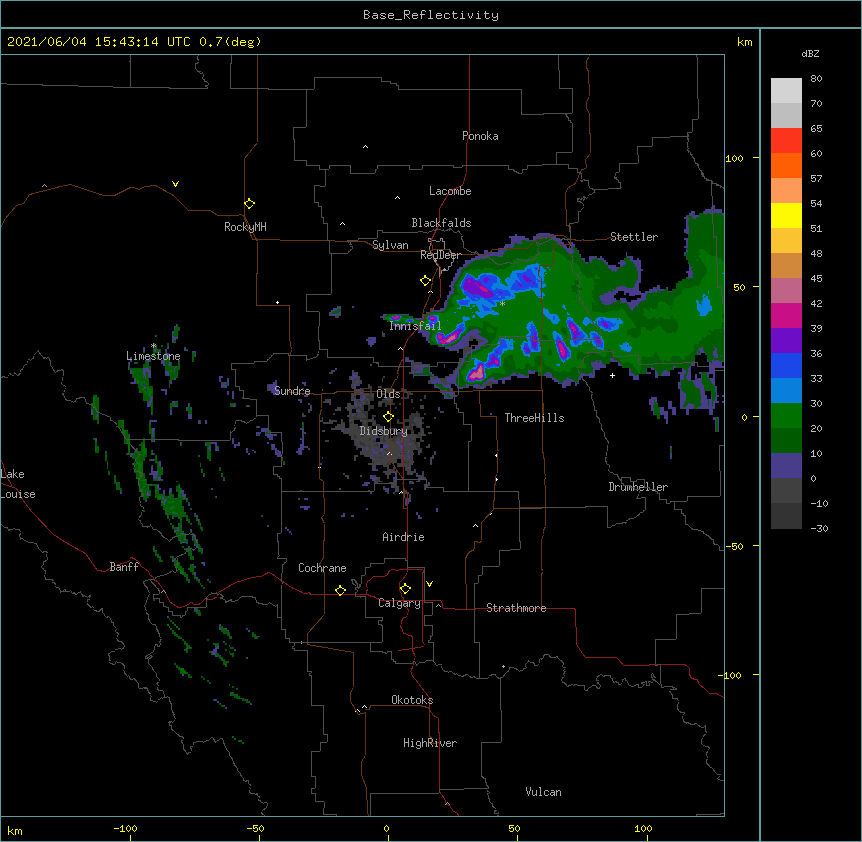Select the 65 dBZ red legend swatch
The width and height of the screenshot is (862, 842).
pos(786,141)
